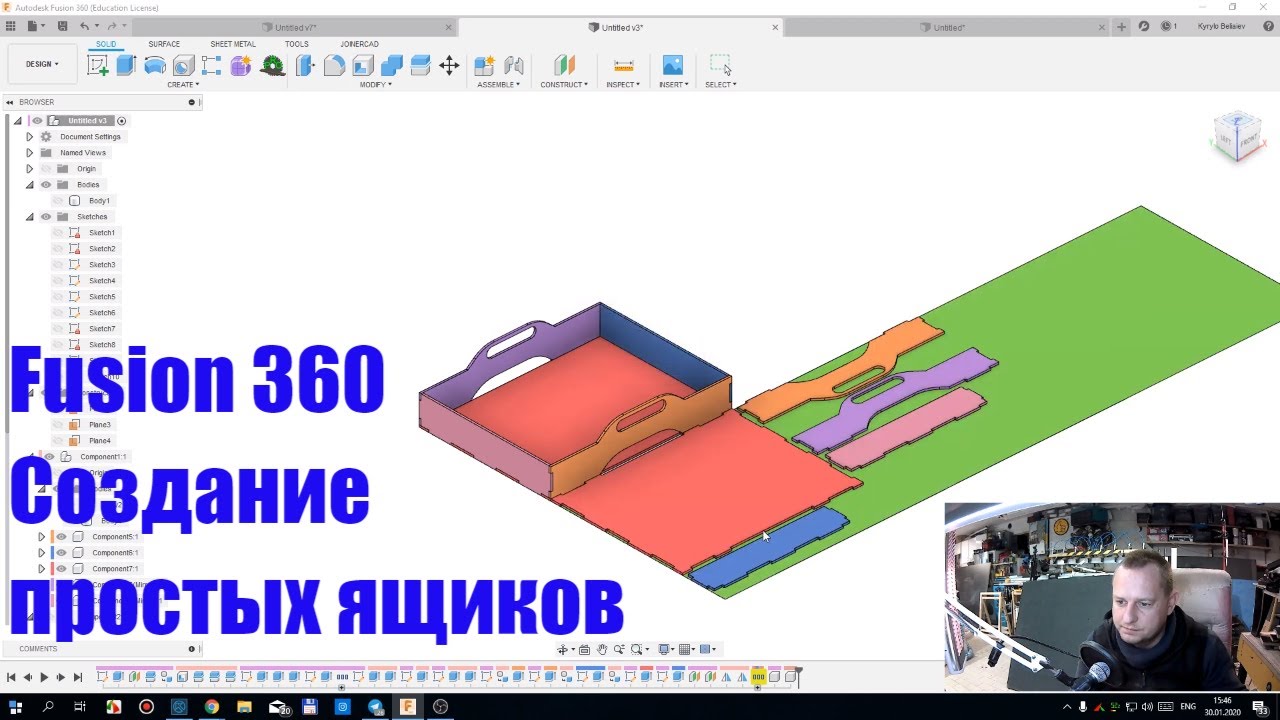Open the MODIFY dropdown menu
The width and height of the screenshot is (1280, 720).
376,85
